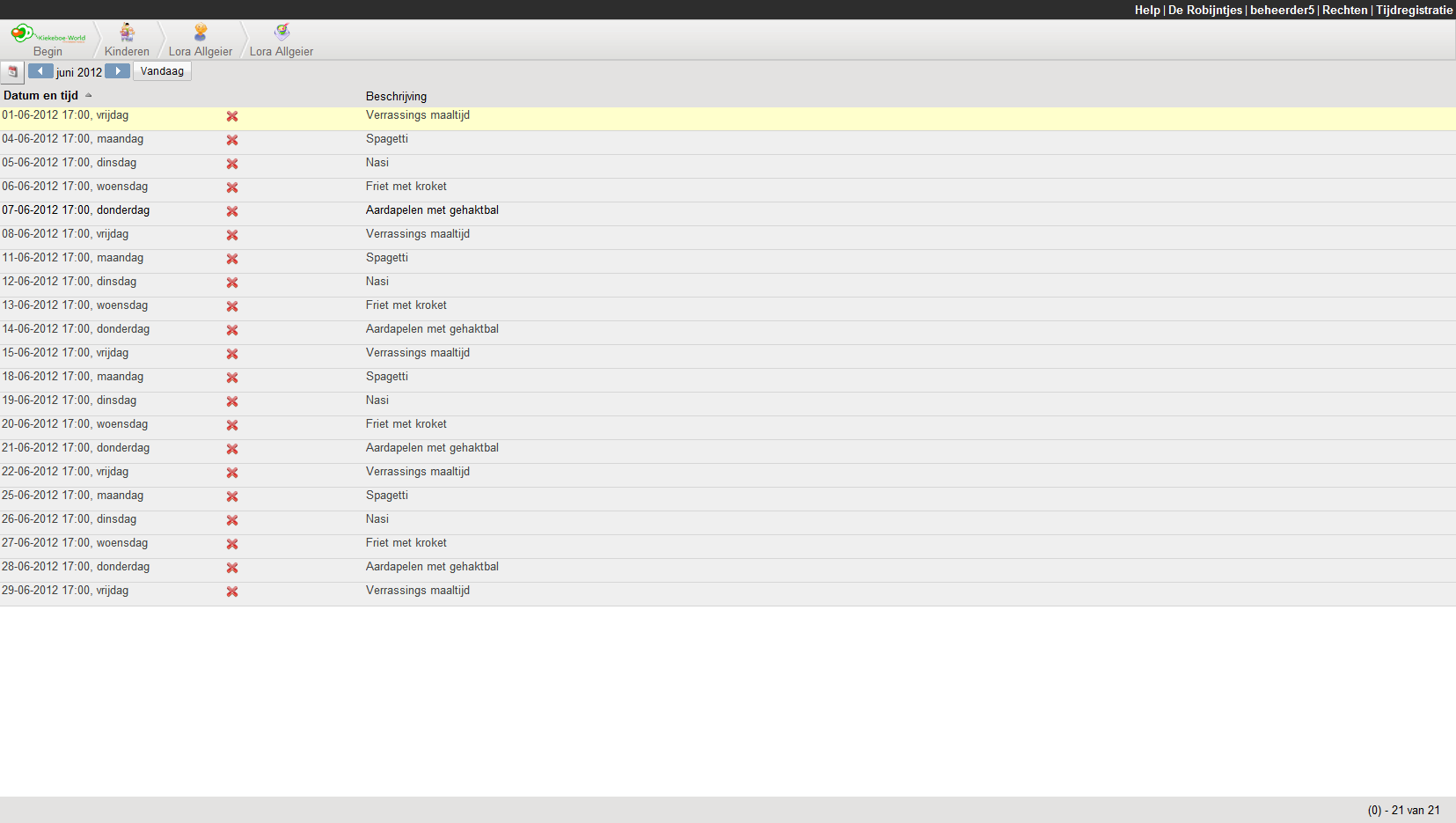Open the Help menu item
Screen dimensions: 1456x823
1146,10
